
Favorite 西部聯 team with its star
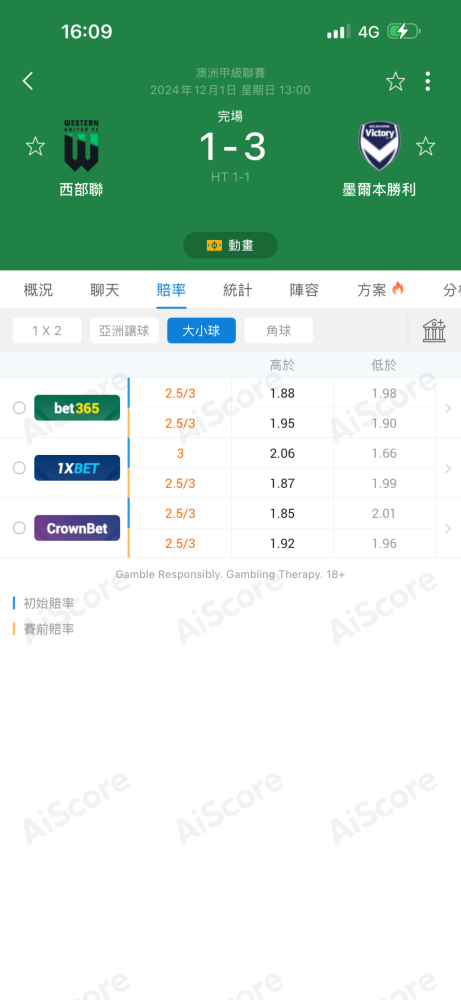35,146
